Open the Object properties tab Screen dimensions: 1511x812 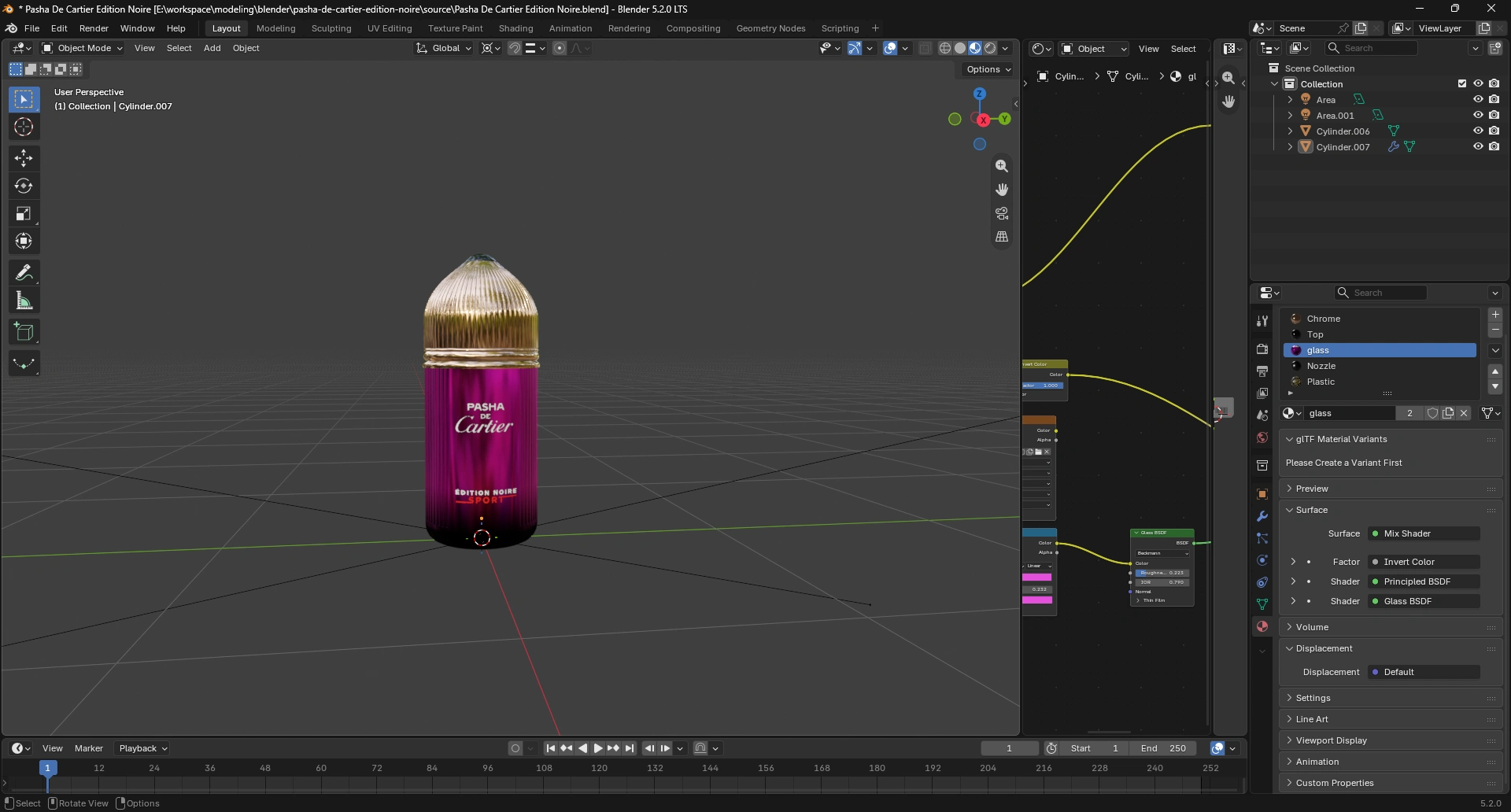(x=1262, y=494)
